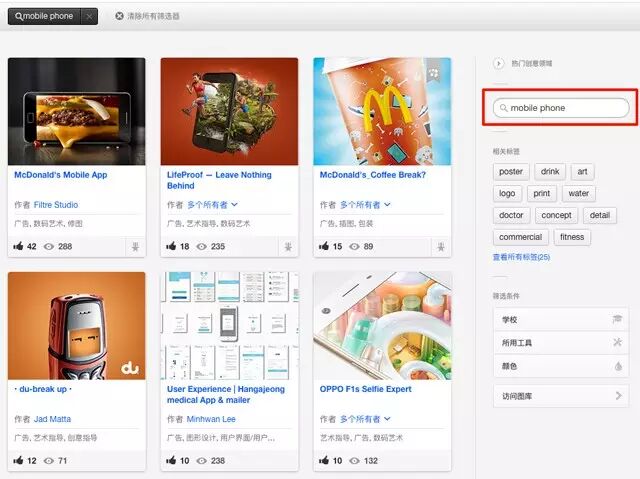This screenshot has width=640, height=479.
Task: Select the print tag
Action: 542,193
